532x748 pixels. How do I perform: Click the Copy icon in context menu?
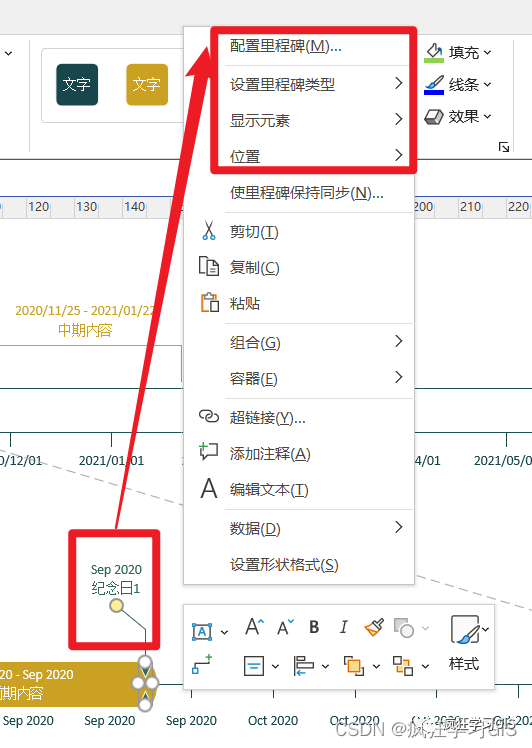(209, 267)
